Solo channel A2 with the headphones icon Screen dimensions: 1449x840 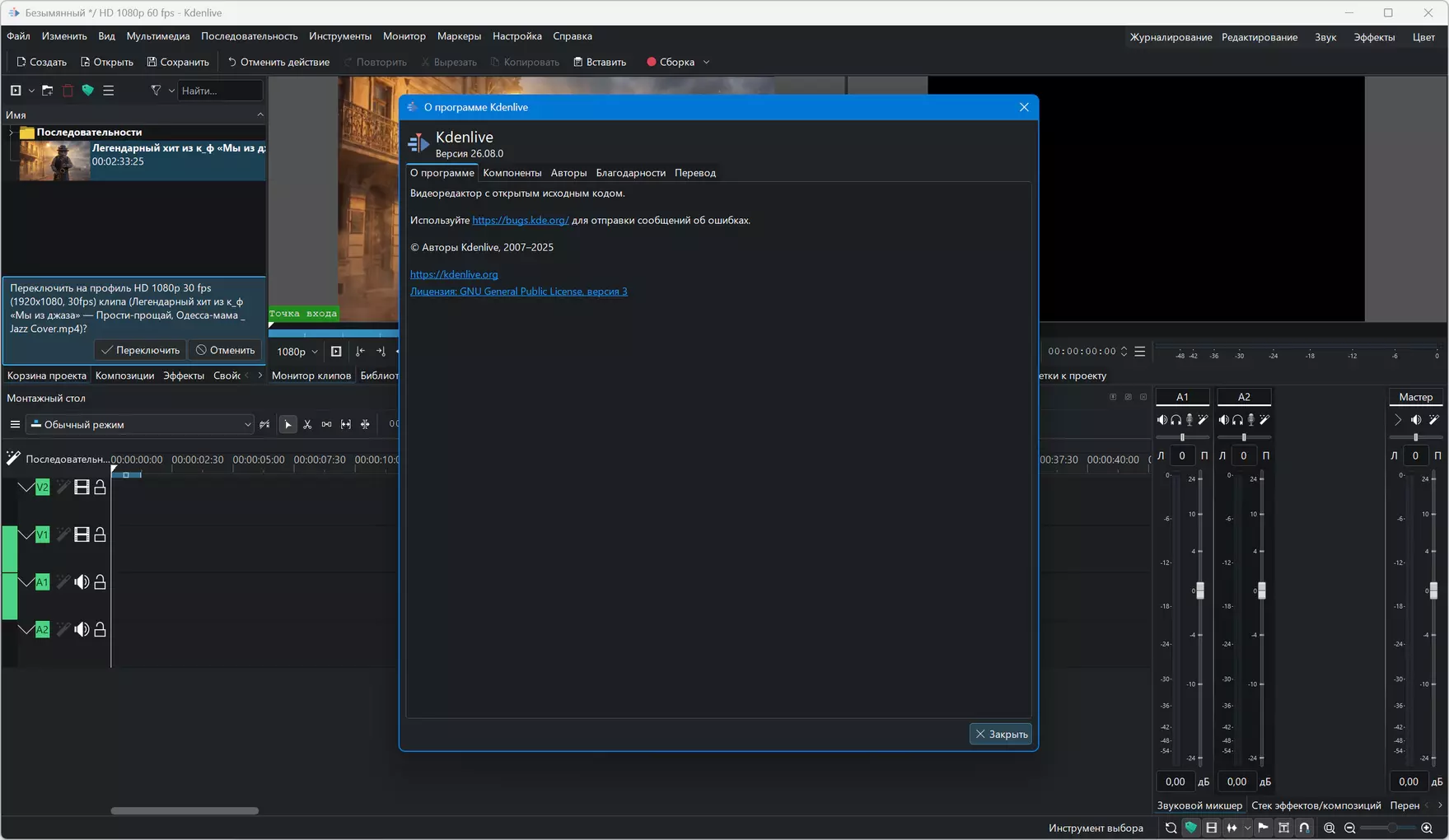coord(1238,420)
